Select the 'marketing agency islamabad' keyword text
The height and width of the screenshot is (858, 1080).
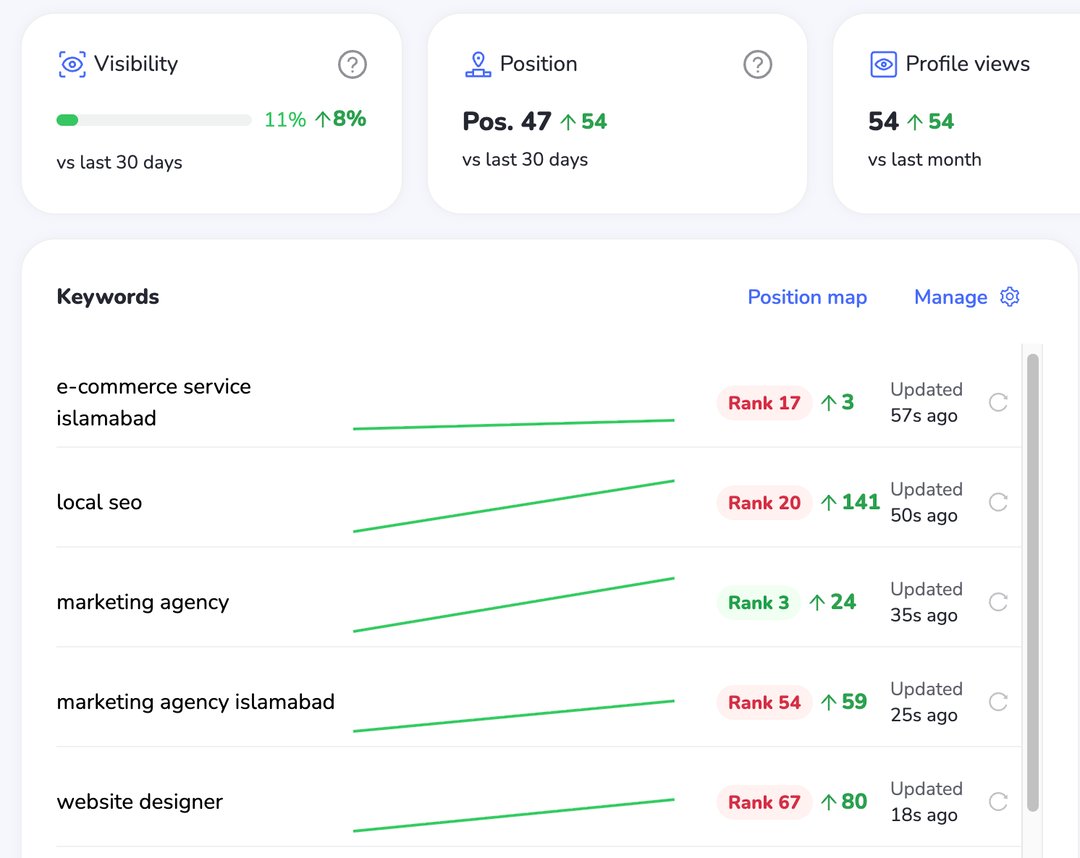(195, 702)
